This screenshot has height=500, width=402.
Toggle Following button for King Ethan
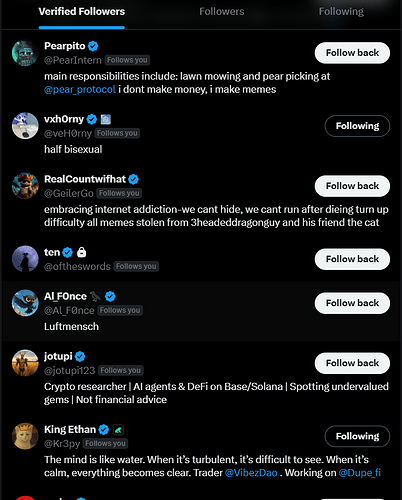pos(357,436)
